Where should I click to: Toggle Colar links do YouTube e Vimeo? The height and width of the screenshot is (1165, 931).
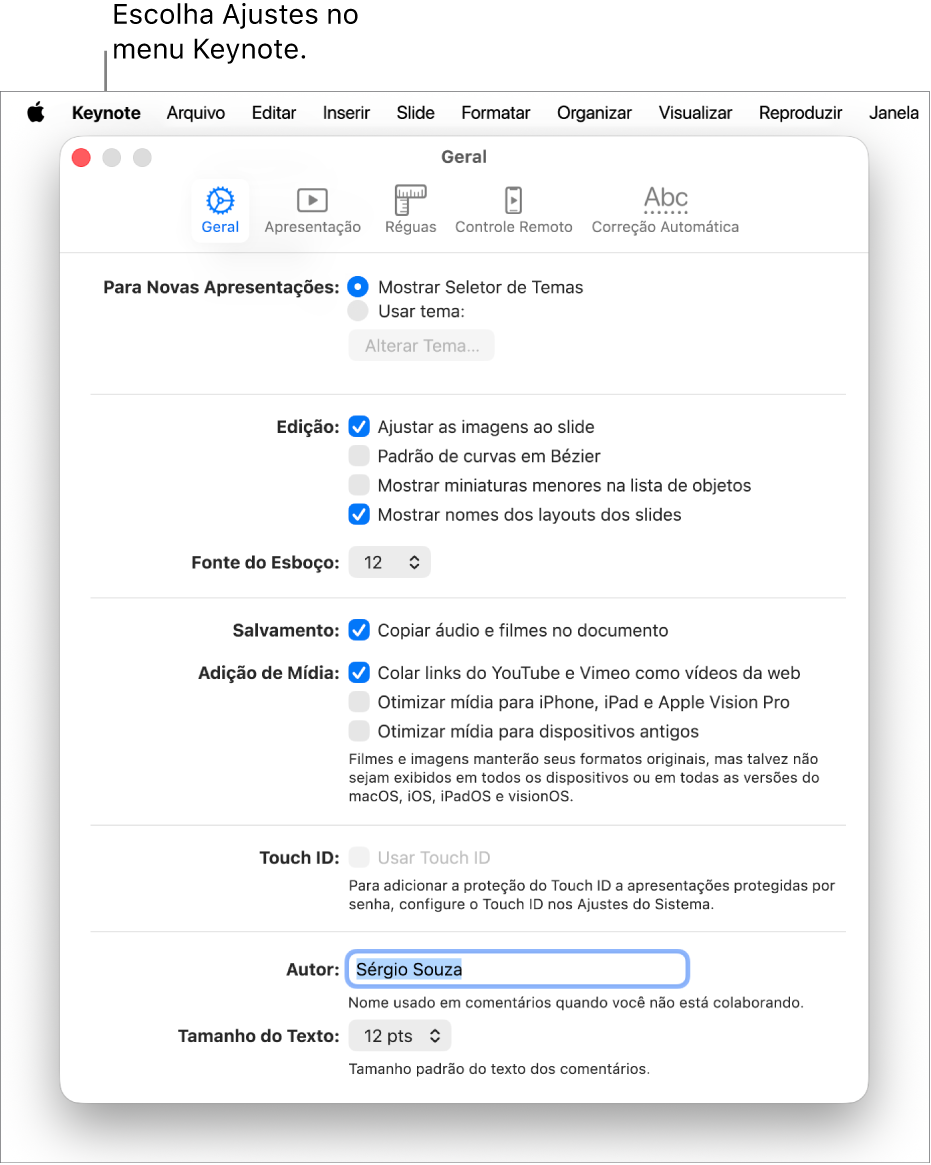click(359, 672)
